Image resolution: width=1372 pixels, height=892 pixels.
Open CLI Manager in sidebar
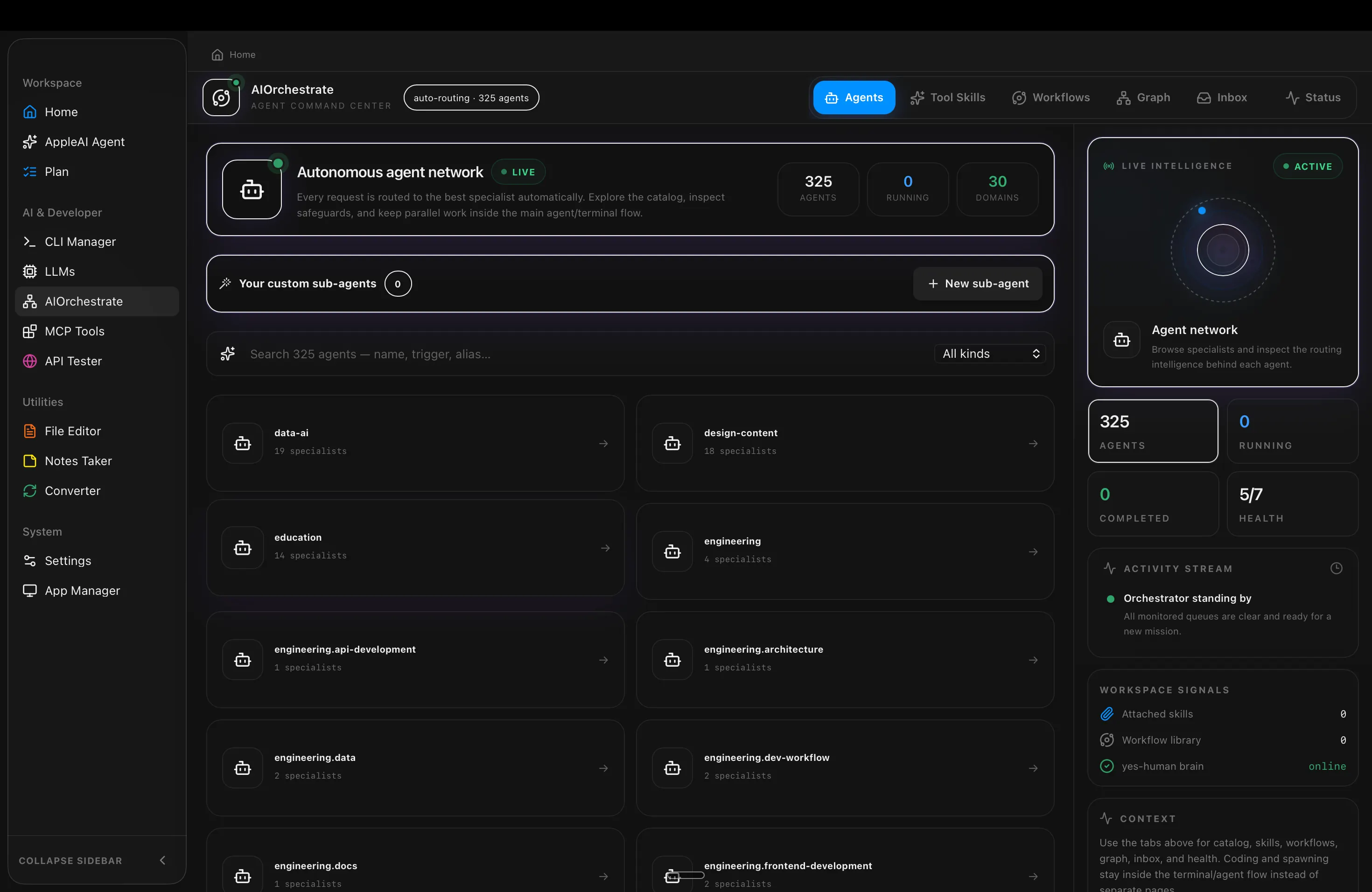point(96,242)
